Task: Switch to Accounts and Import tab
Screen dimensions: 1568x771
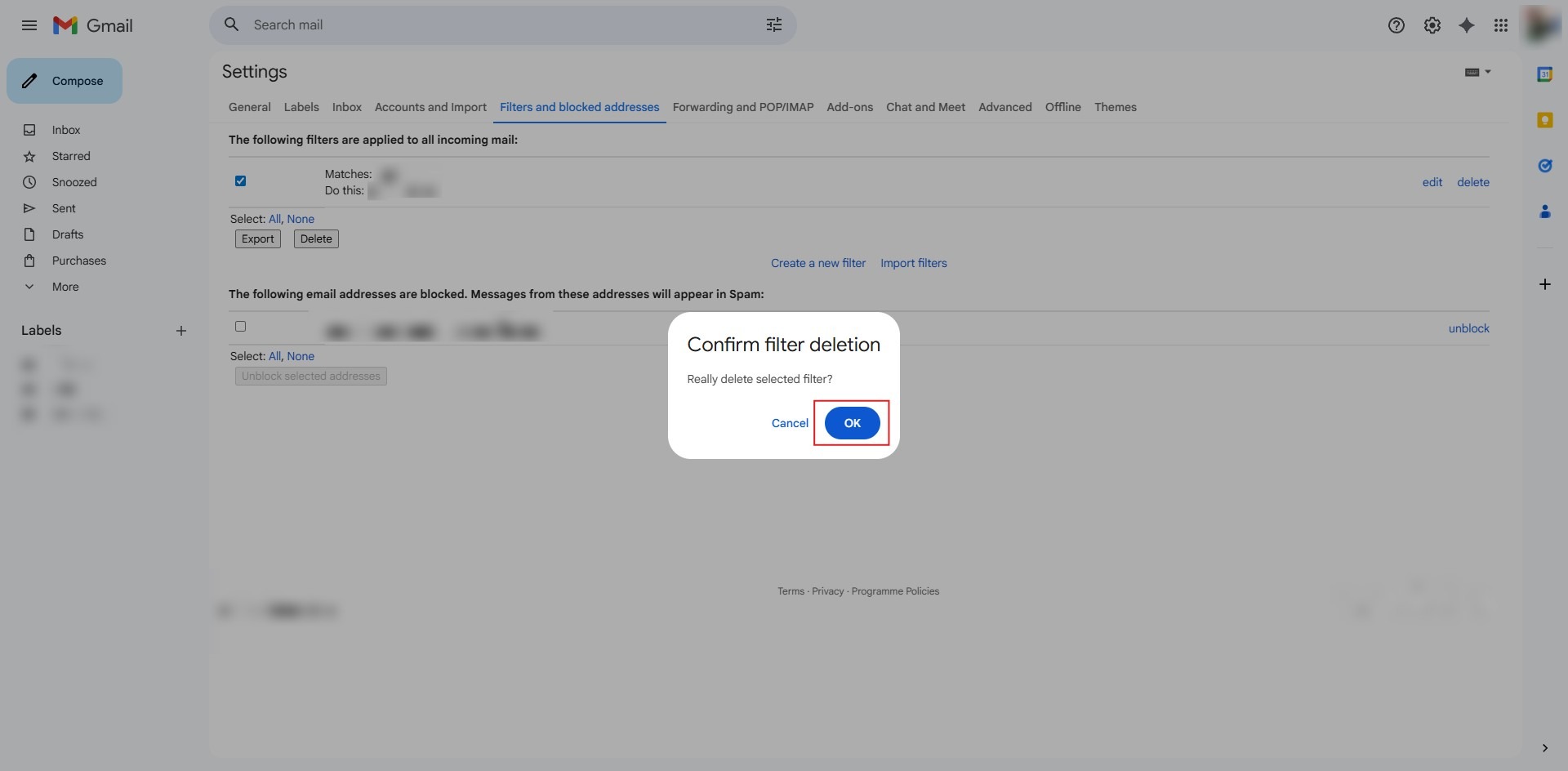Action: point(430,107)
